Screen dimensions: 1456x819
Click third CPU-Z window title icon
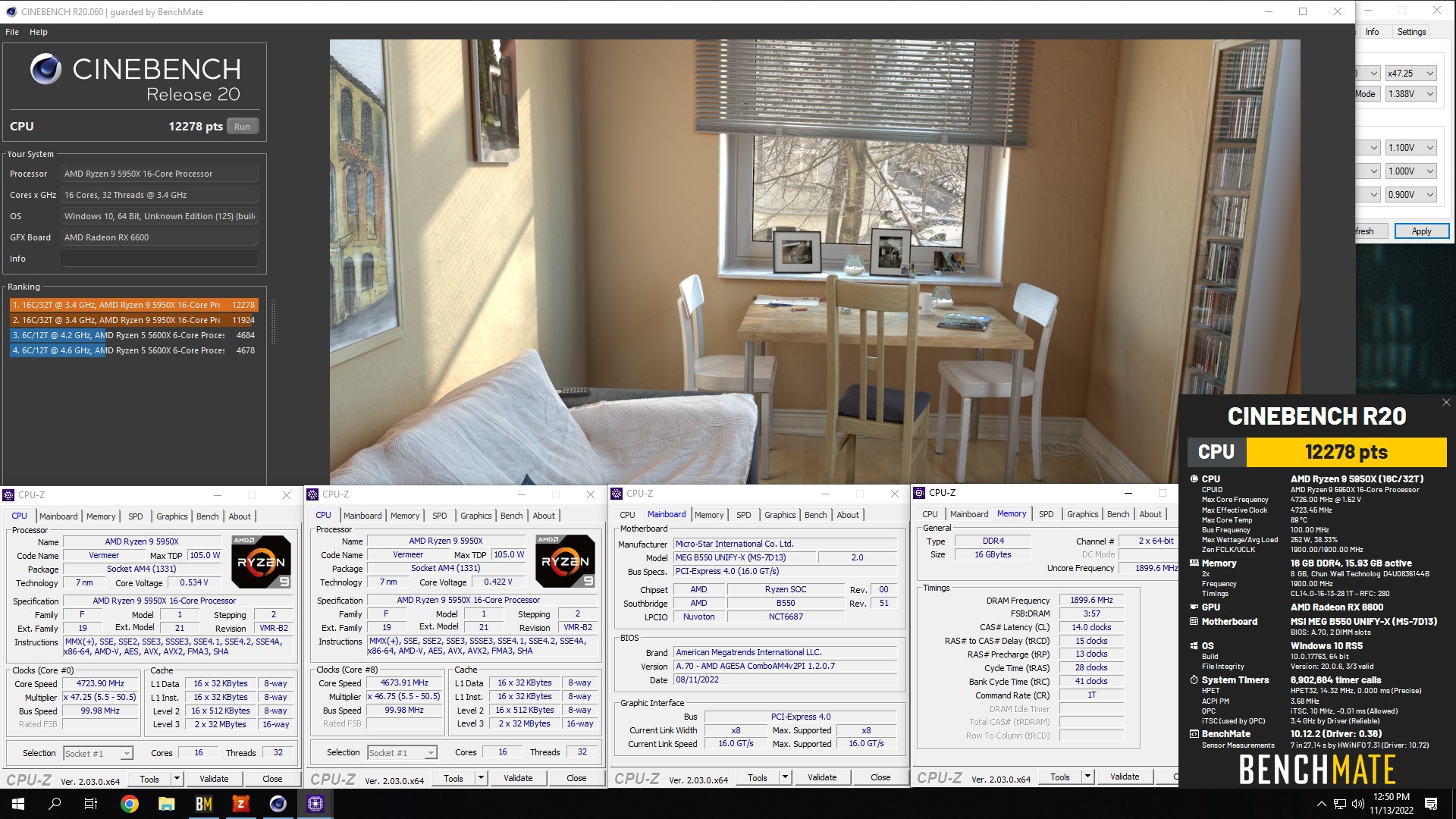[x=617, y=494]
